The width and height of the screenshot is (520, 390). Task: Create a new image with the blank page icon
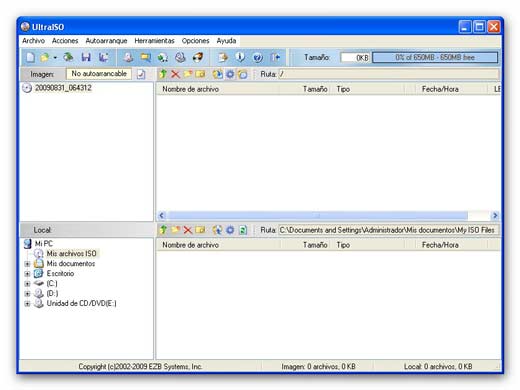[30, 57]
